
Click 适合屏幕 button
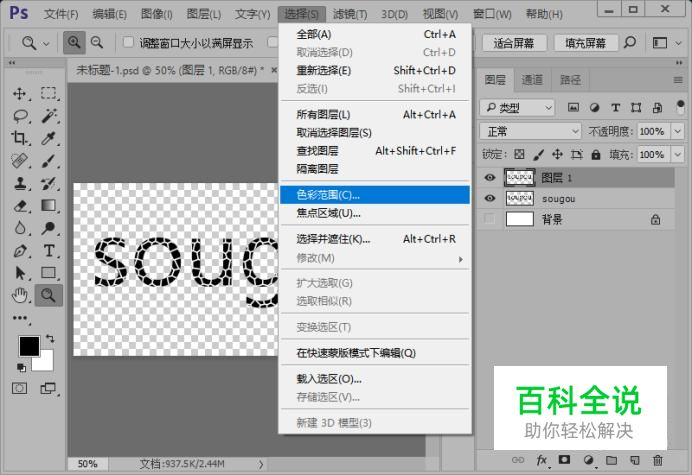[x=514, y=43]
